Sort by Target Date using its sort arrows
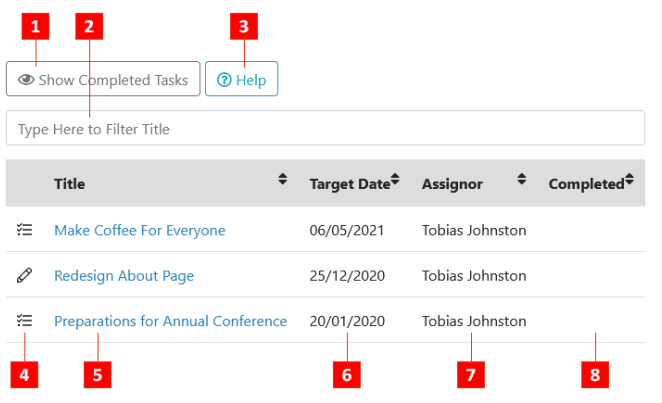This screenshot has width=662, height=403. coord(395,179)
